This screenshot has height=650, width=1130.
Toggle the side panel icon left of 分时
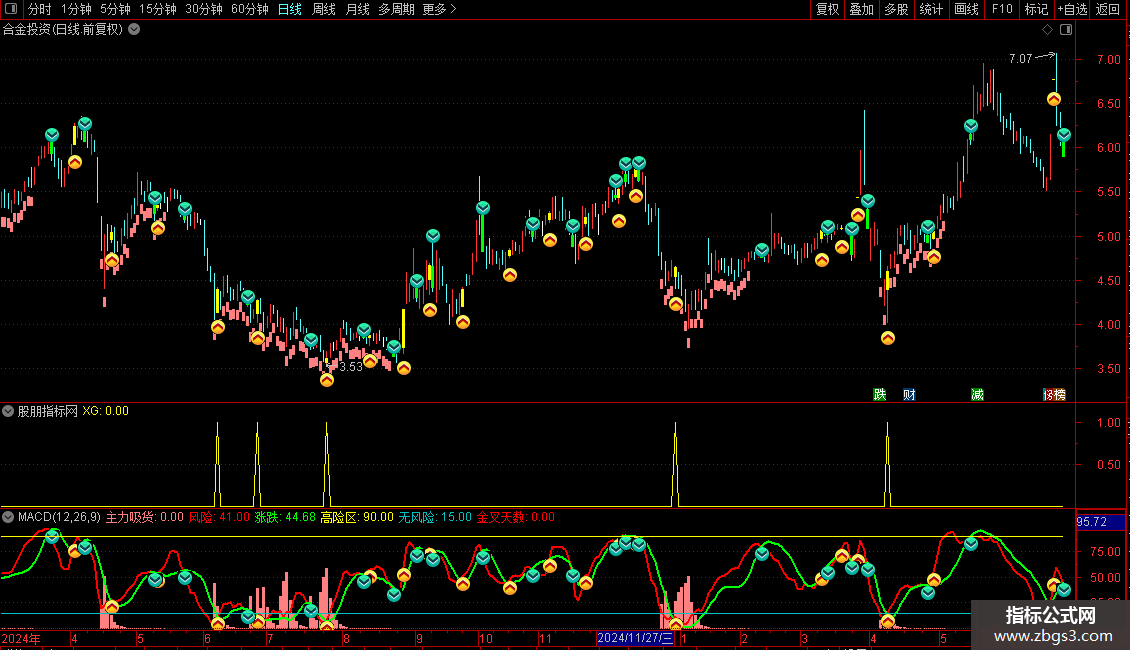point(11,9)
